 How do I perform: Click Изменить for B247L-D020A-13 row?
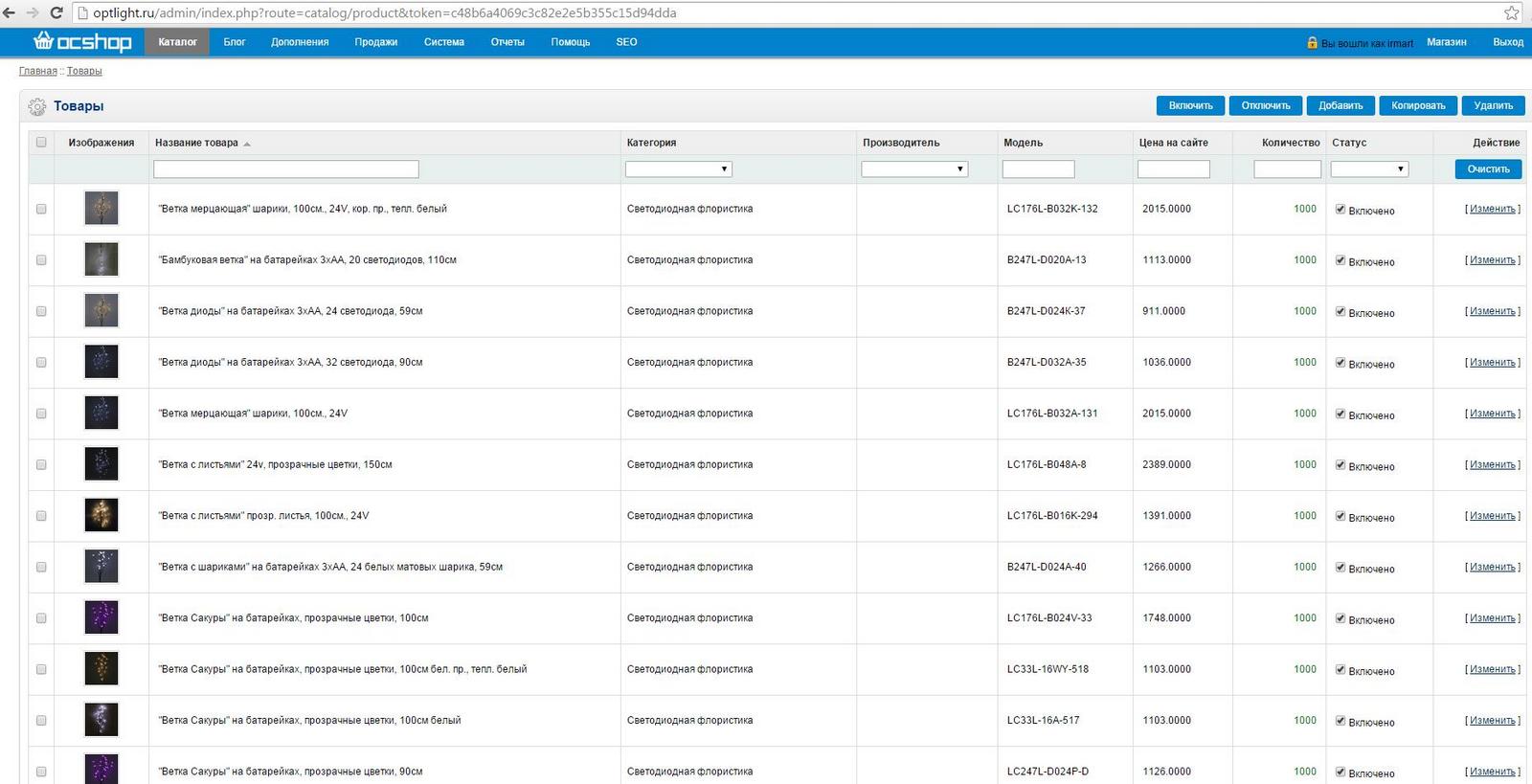click(1493, 259)
